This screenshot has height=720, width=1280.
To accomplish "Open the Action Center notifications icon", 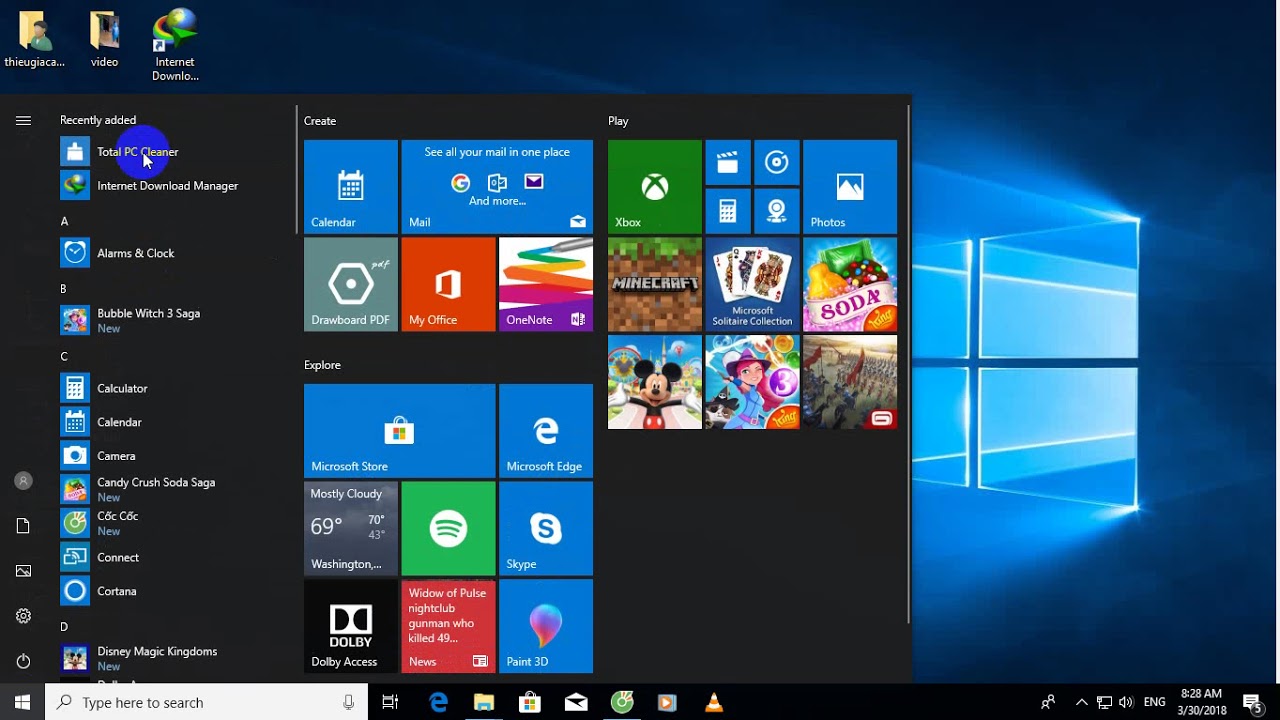I will pyautogui.click(x=1252, y=702).
